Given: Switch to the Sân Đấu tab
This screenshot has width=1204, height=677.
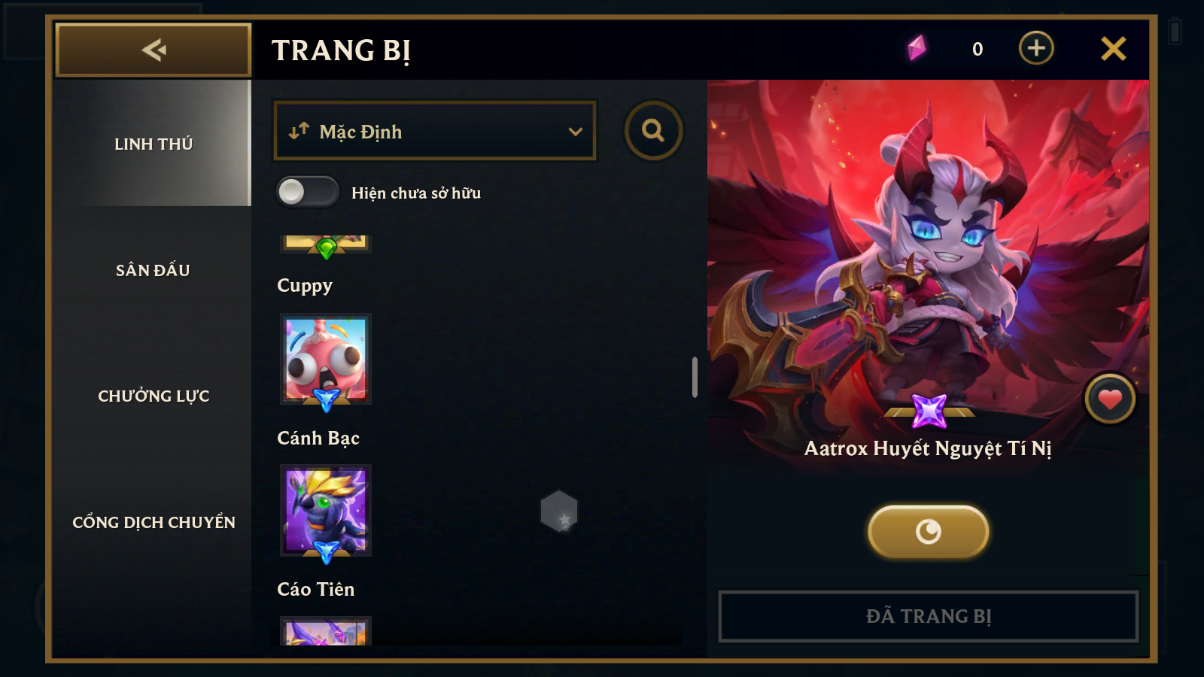Looking at the screenshot, I should [x=153, y=270].
